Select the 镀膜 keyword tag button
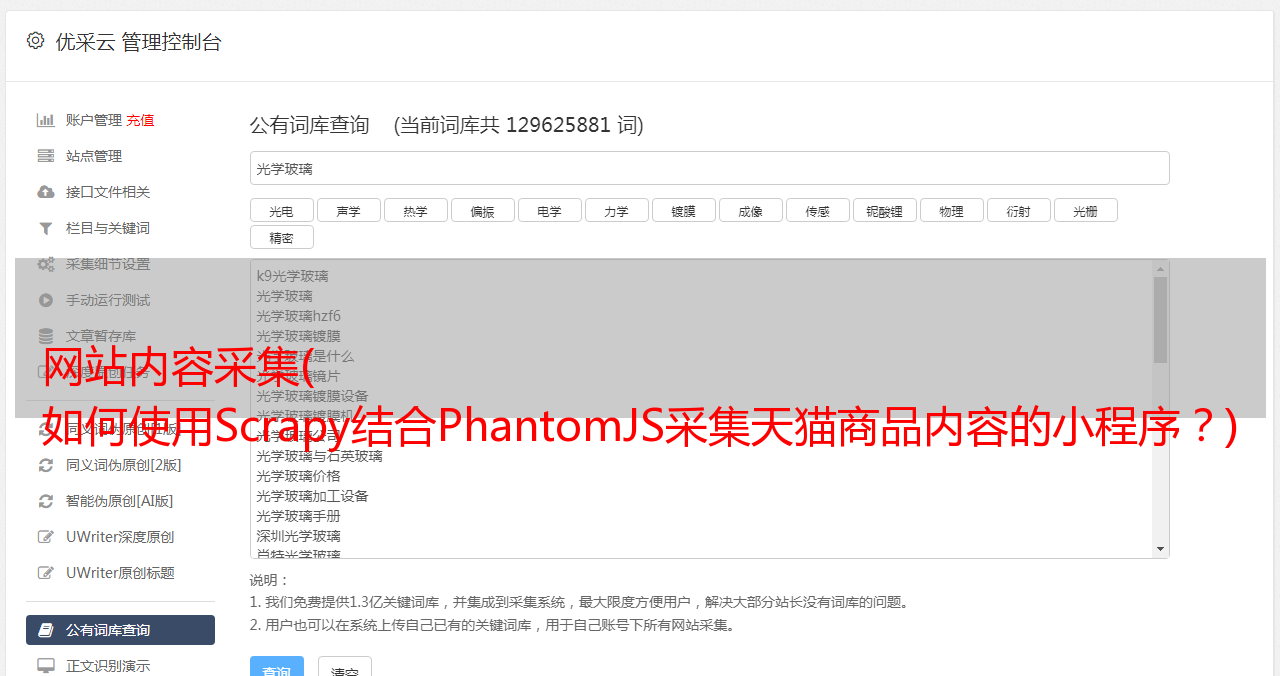The height and width of the screenshot is (676, 1280). [684, 210]
